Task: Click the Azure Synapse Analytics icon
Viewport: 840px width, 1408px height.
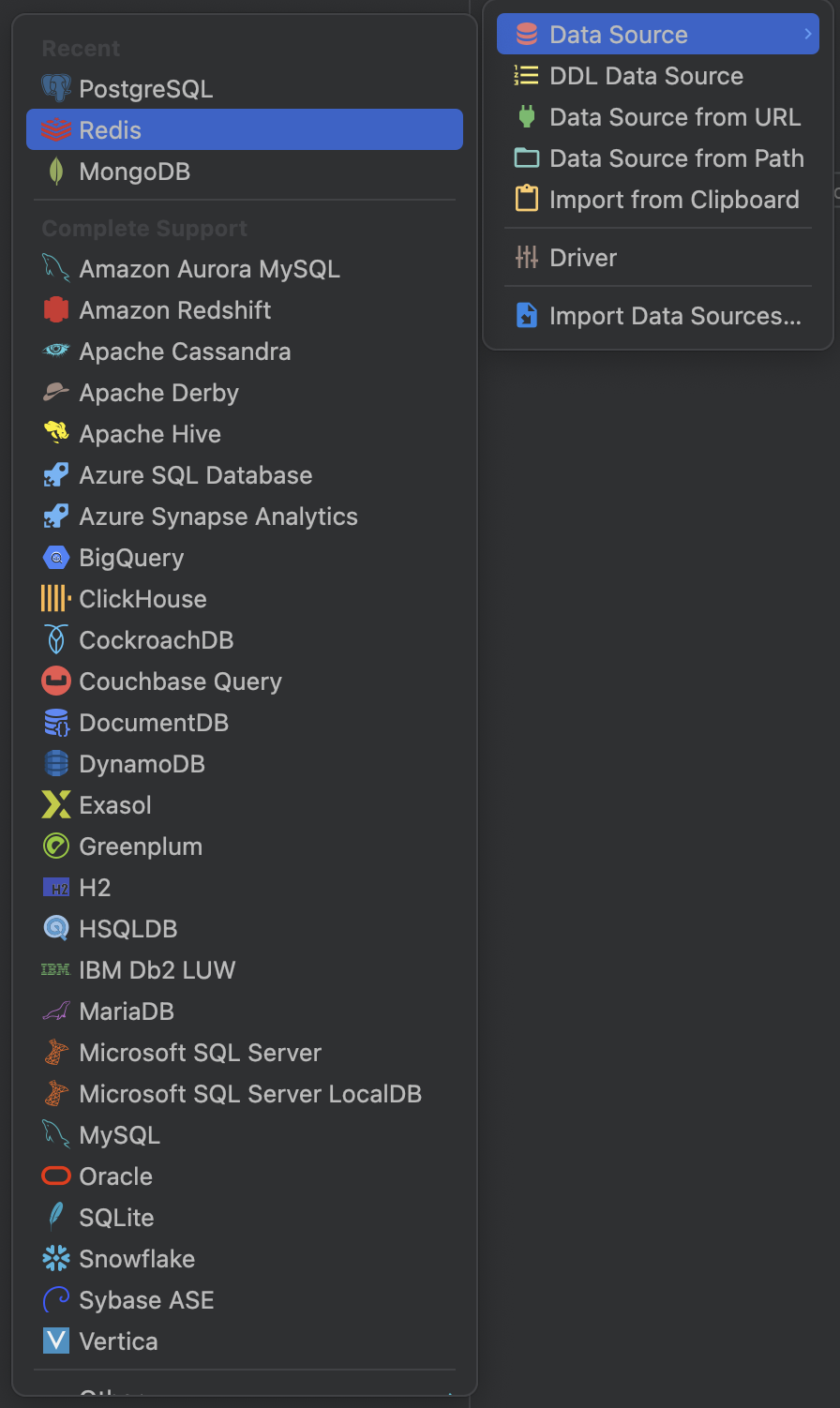Action: point(56,517)
